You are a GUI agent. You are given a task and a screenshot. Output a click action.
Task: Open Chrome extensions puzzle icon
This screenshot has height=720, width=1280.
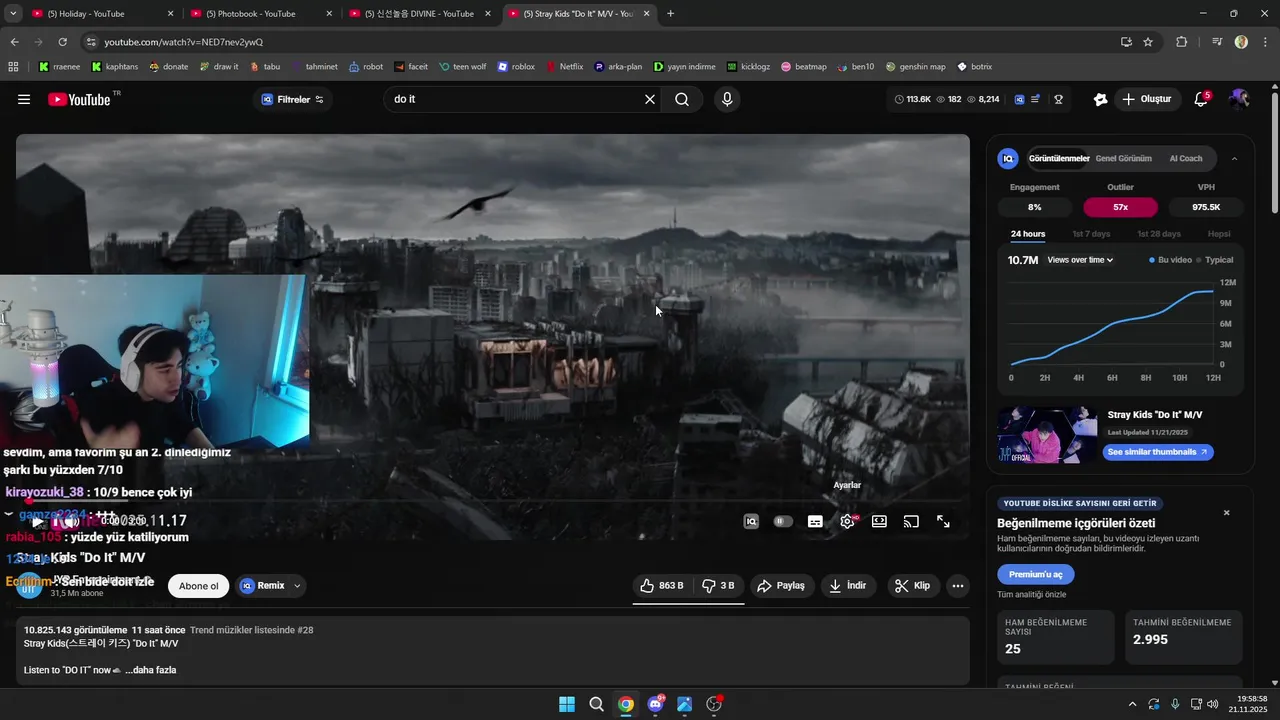coord(1182,42)
